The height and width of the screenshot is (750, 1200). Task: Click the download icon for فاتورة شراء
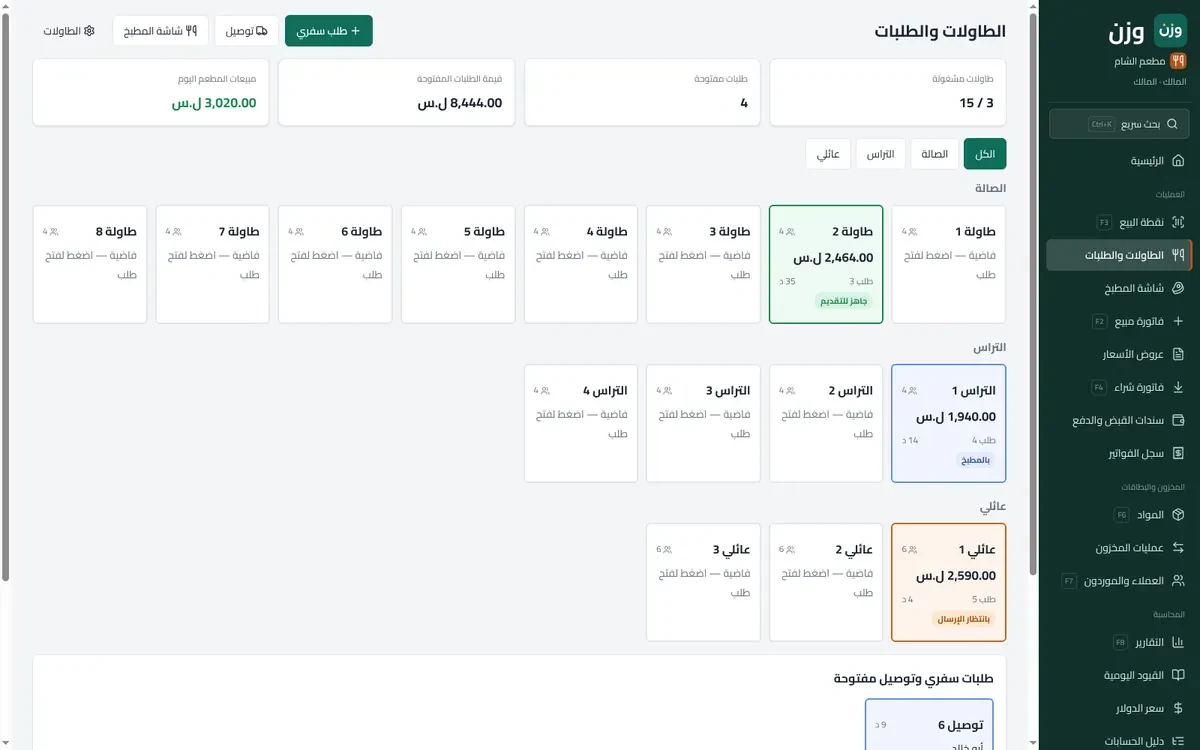pos(1178,387)
